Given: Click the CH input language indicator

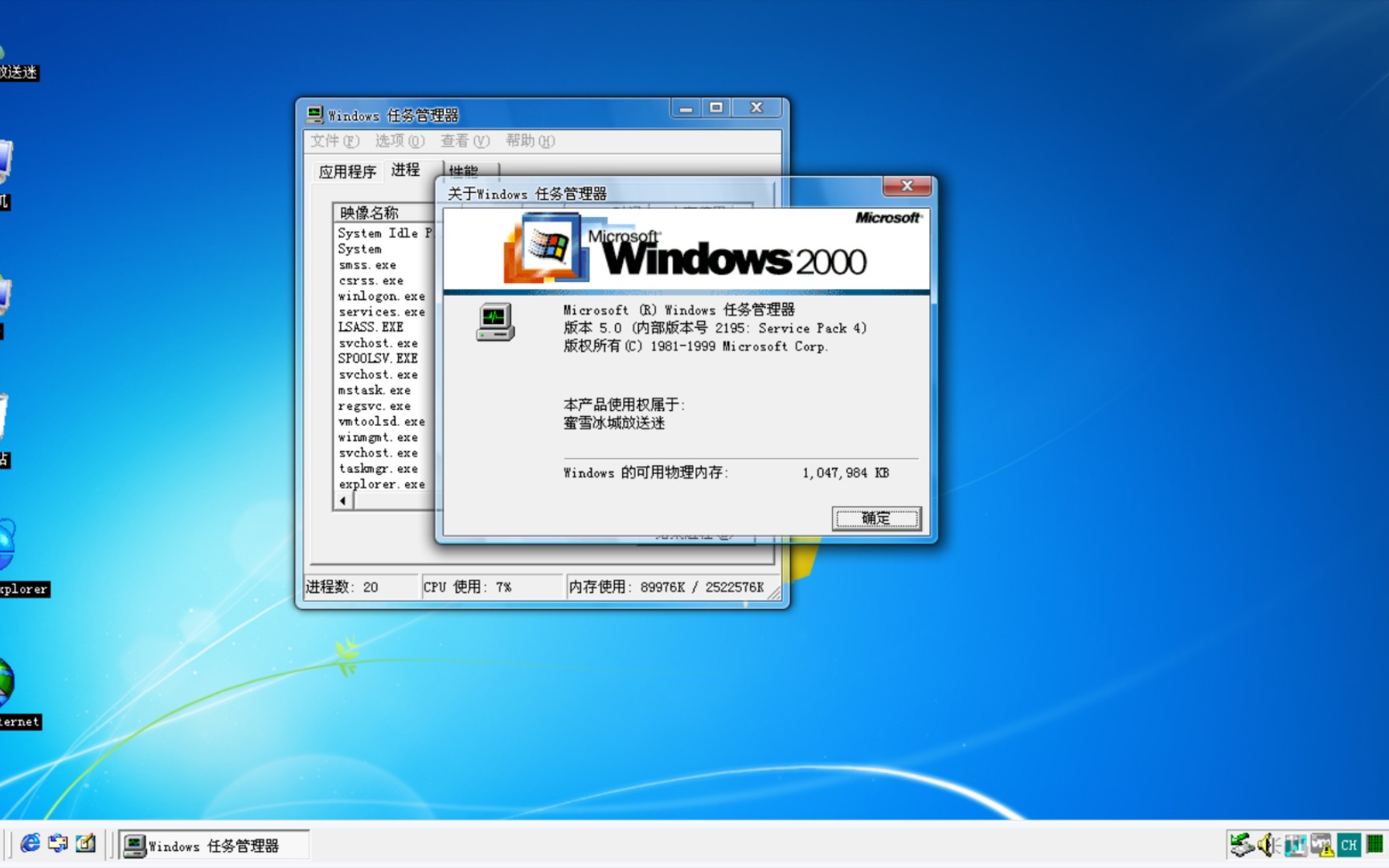Looking at the screenshot, I should [x=1348, y=845].
